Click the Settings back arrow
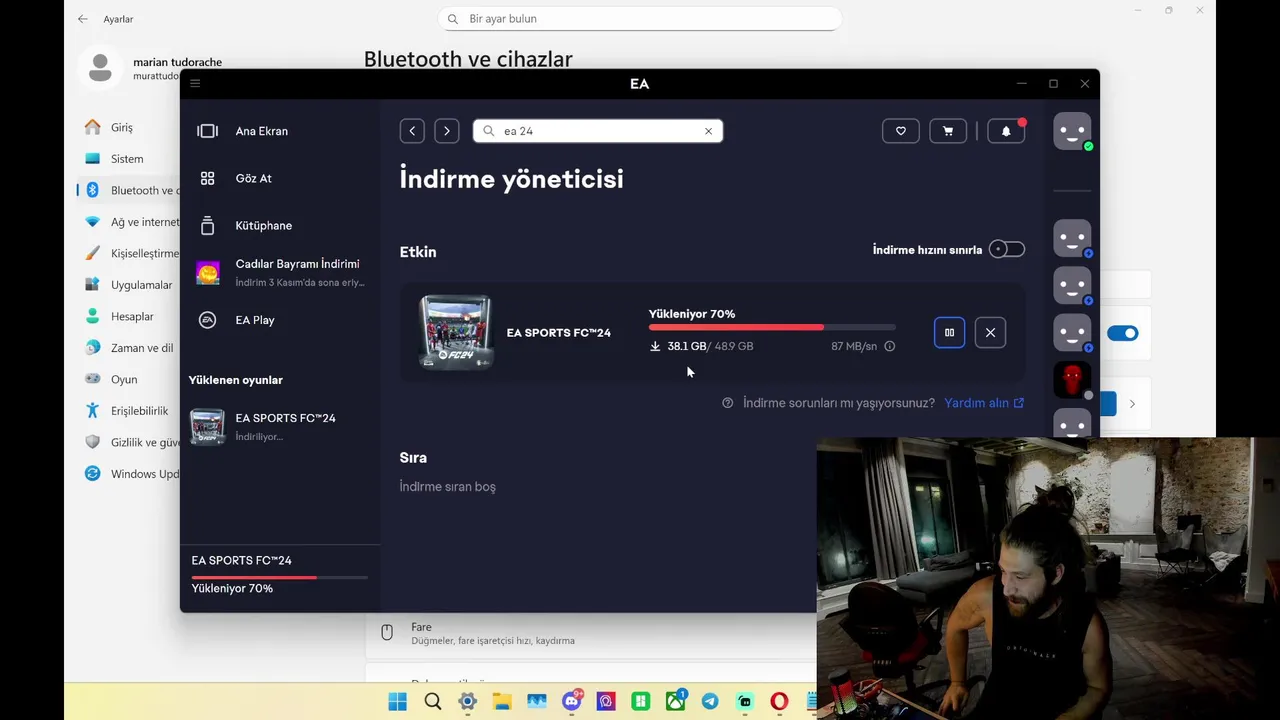 [83, 19]
